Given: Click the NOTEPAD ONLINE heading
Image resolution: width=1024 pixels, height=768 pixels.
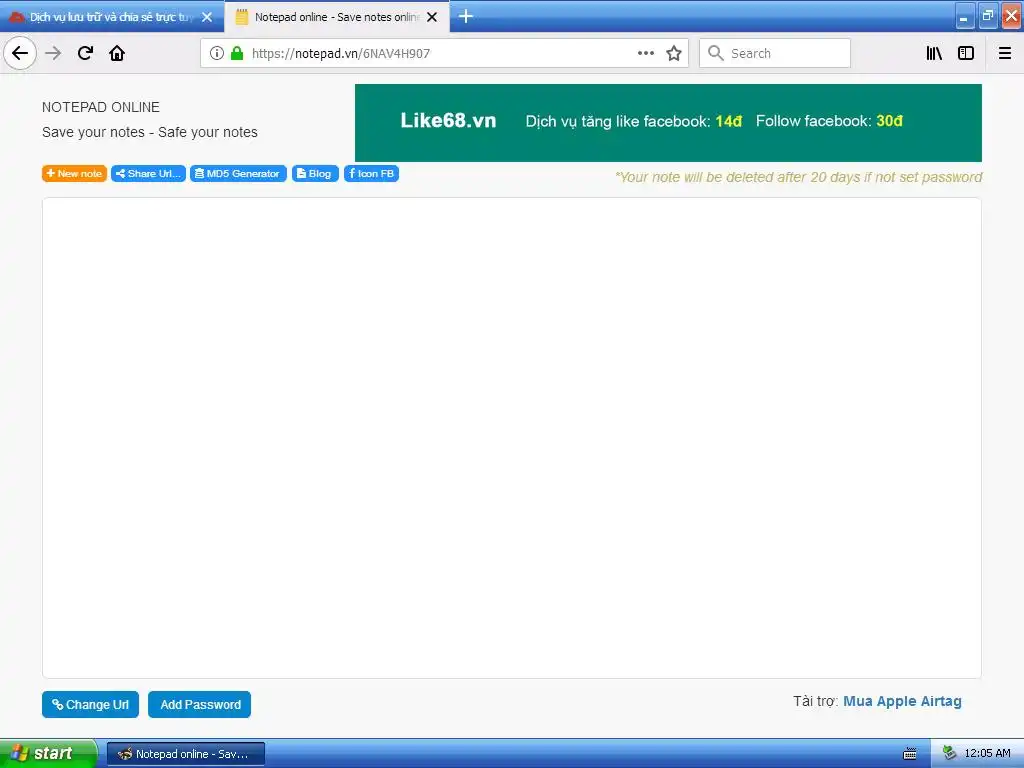Looking at the screenshot, I should (x=101, y=107).
